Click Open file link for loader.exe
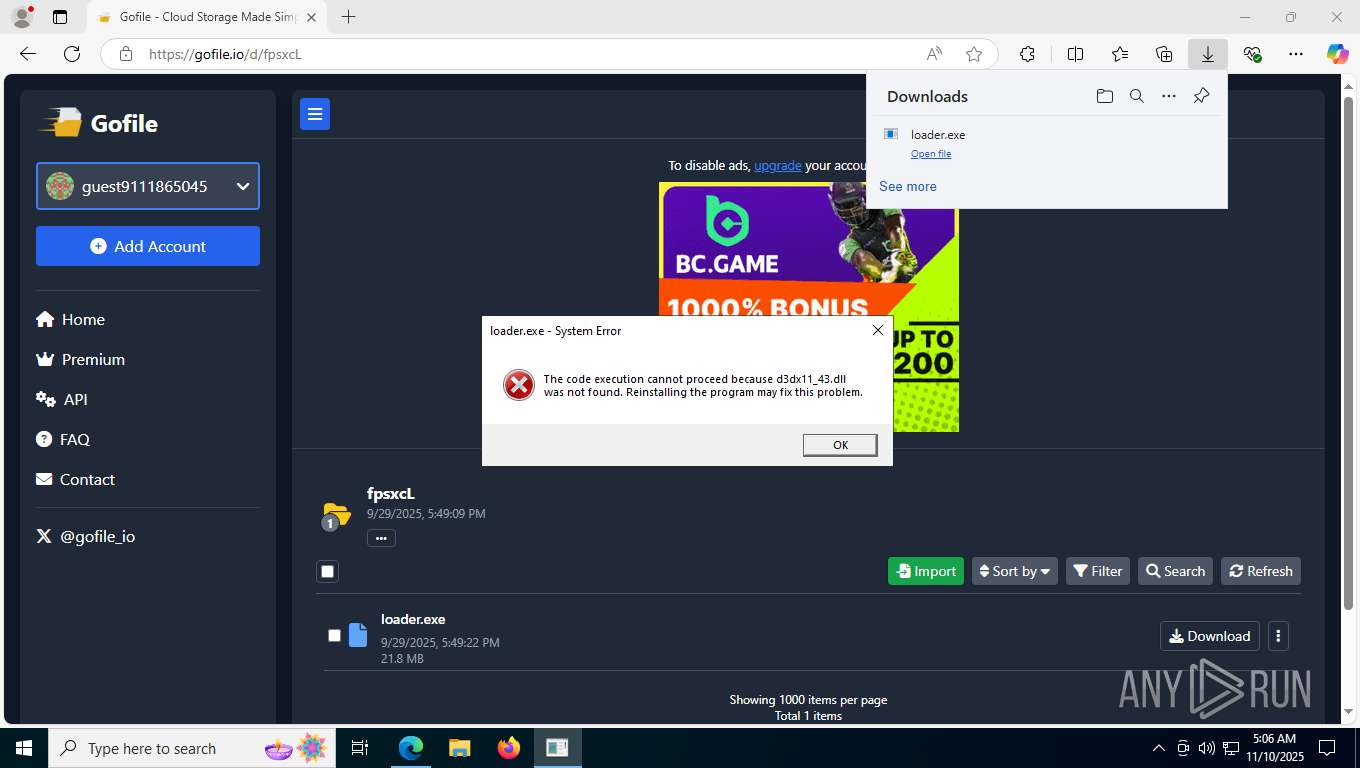 [x=931, y=154]
